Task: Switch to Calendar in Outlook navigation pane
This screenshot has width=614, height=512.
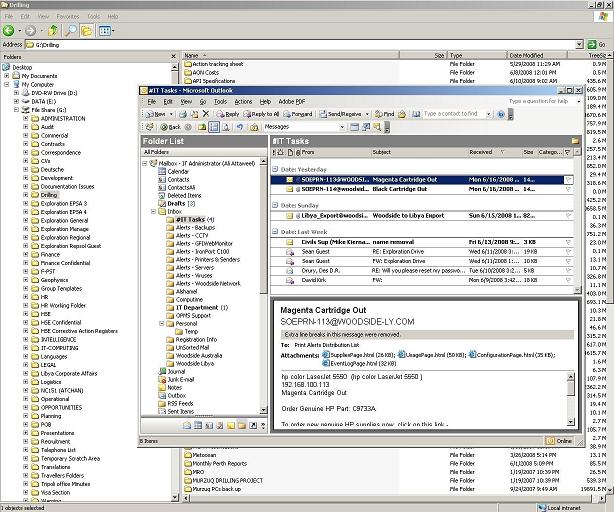Action: click(198, 425)
